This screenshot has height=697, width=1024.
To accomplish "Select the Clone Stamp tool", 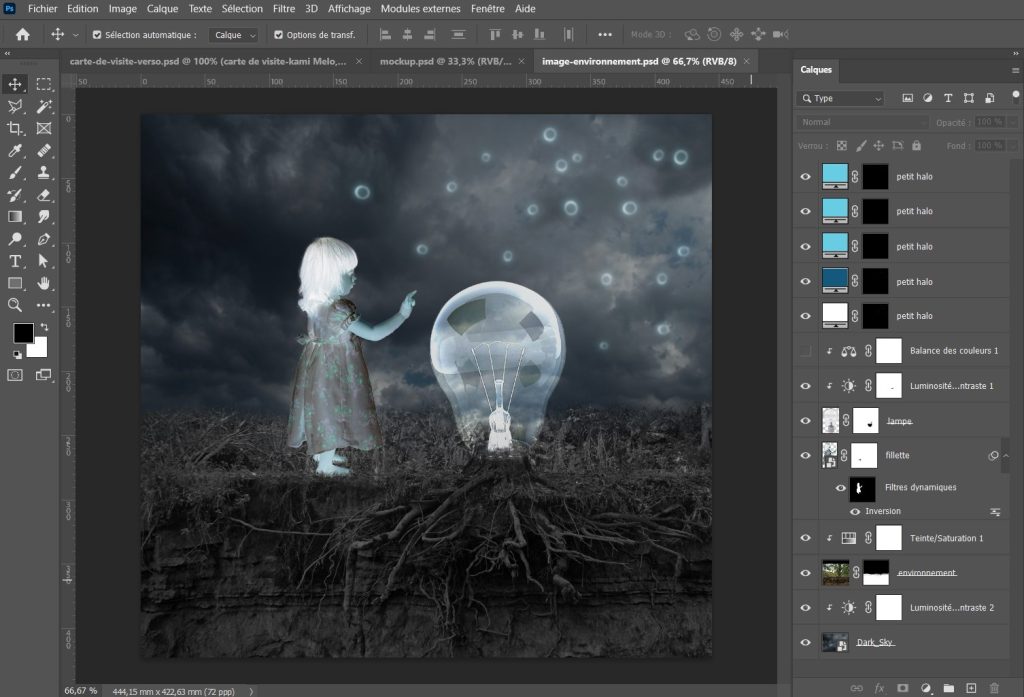I will [x=44, y=172].
